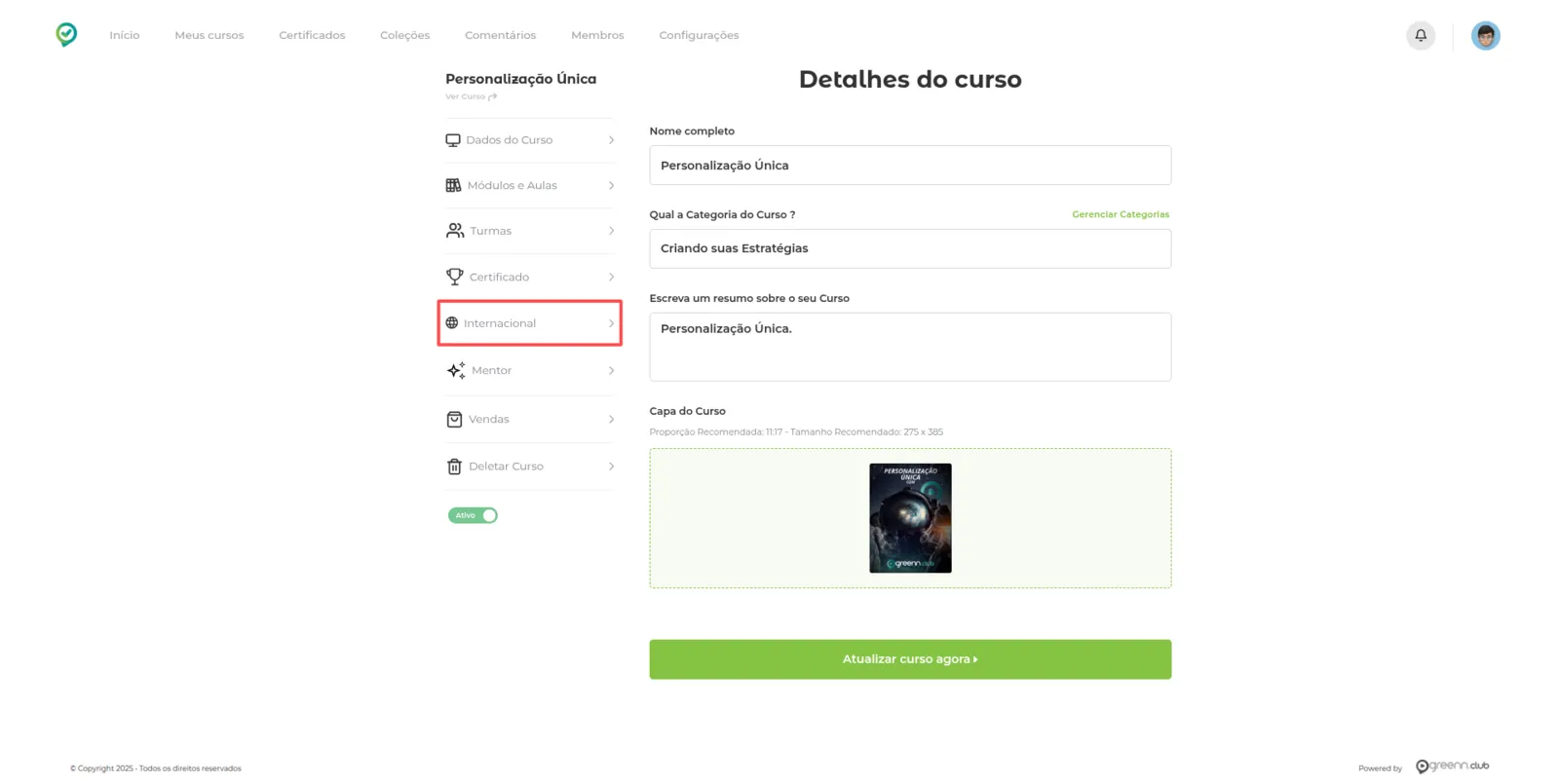
Task: Expand the Deletar Curso chevron arrow
Action: pos(611,467)
